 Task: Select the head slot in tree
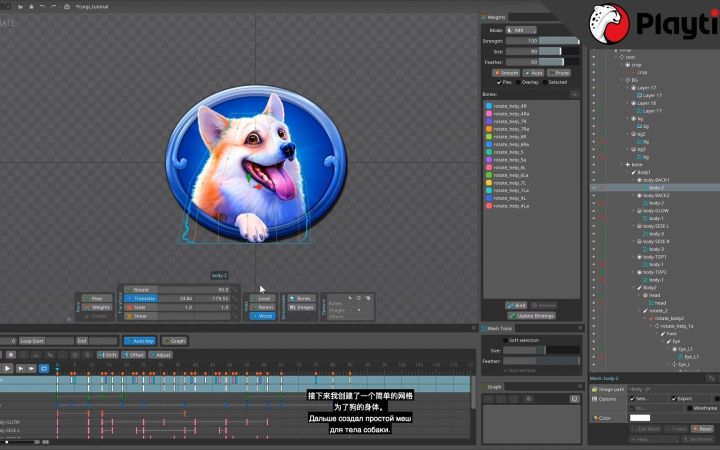pyautogui.click(x=654, y=295)
